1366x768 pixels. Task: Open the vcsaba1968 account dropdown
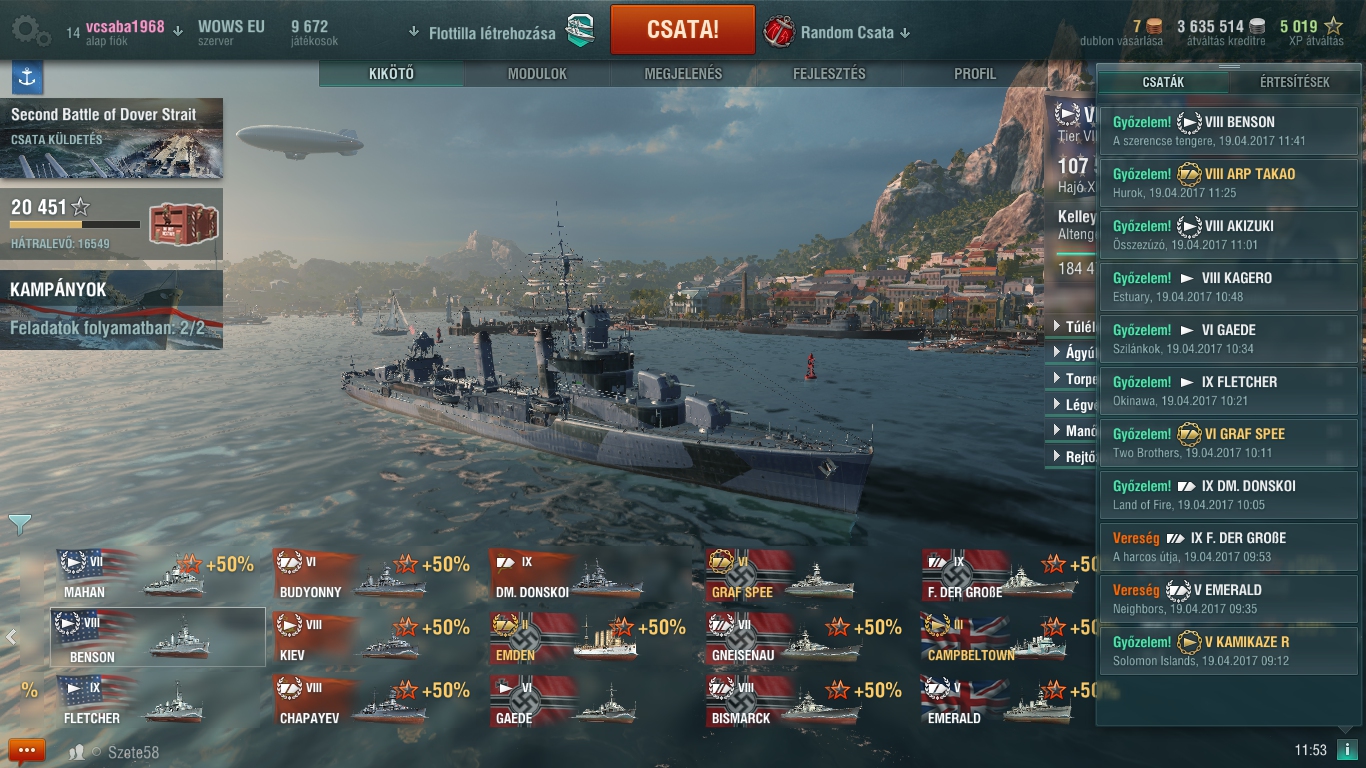(x=125, y=28)
